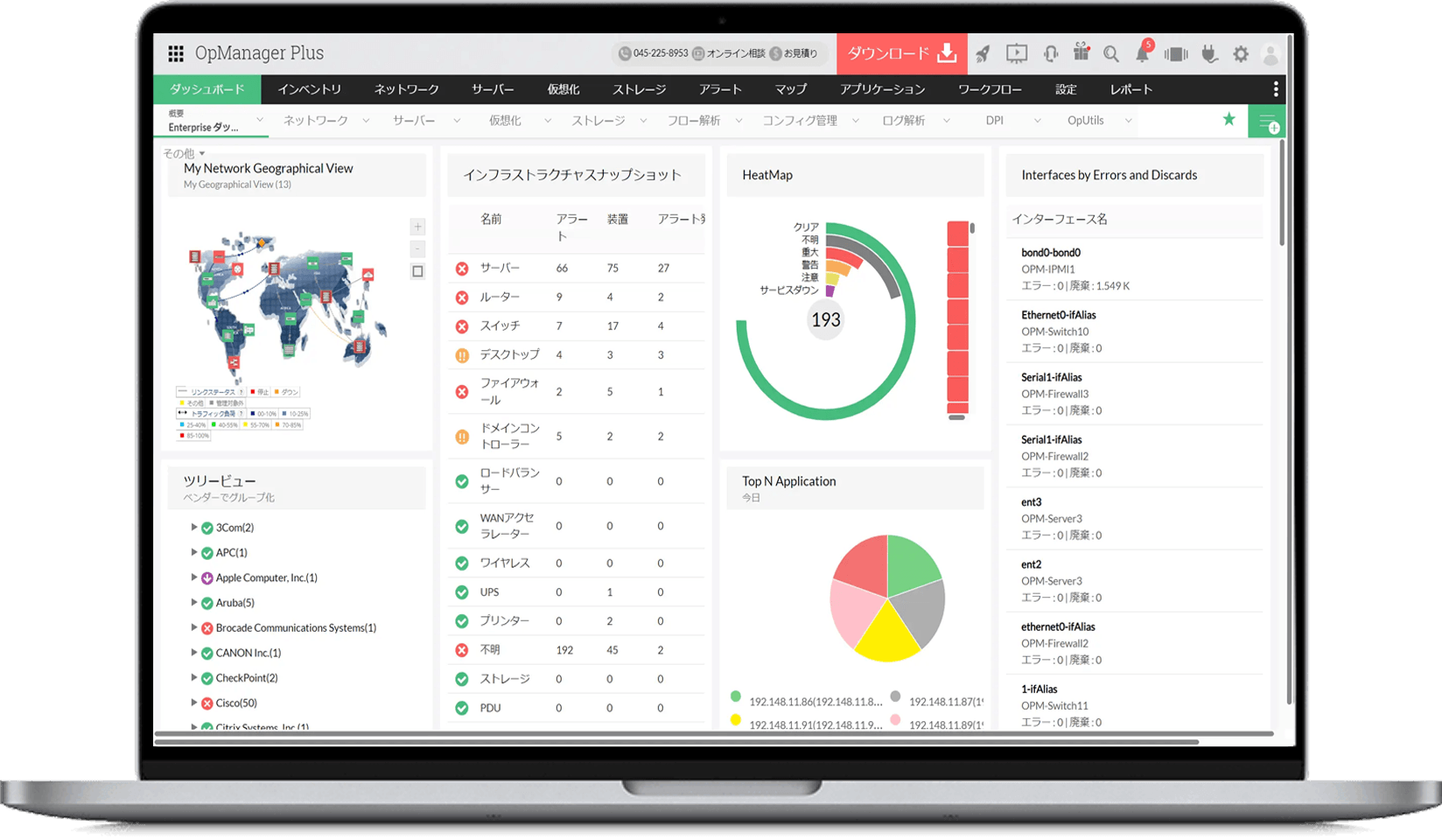Open the 仮想化 main tab
This screenshot has height=840, width=1442.
(x=563, y=89)
